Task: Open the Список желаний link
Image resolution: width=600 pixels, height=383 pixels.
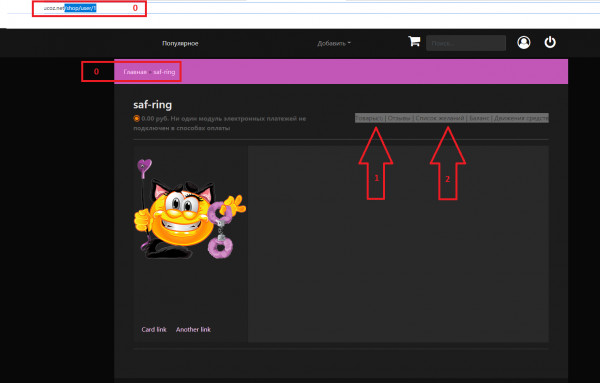Action: click(440, 118)
